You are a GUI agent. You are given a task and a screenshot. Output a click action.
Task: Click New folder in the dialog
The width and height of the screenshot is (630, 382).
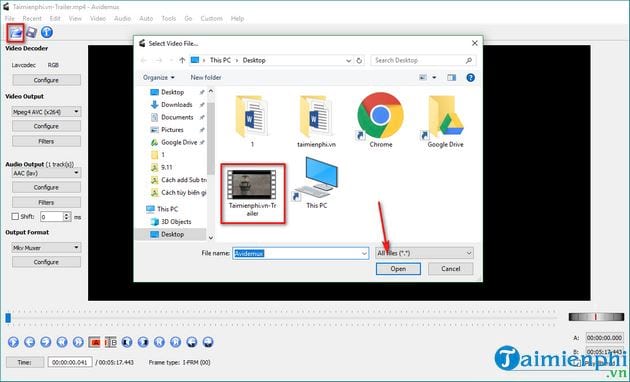206,78
